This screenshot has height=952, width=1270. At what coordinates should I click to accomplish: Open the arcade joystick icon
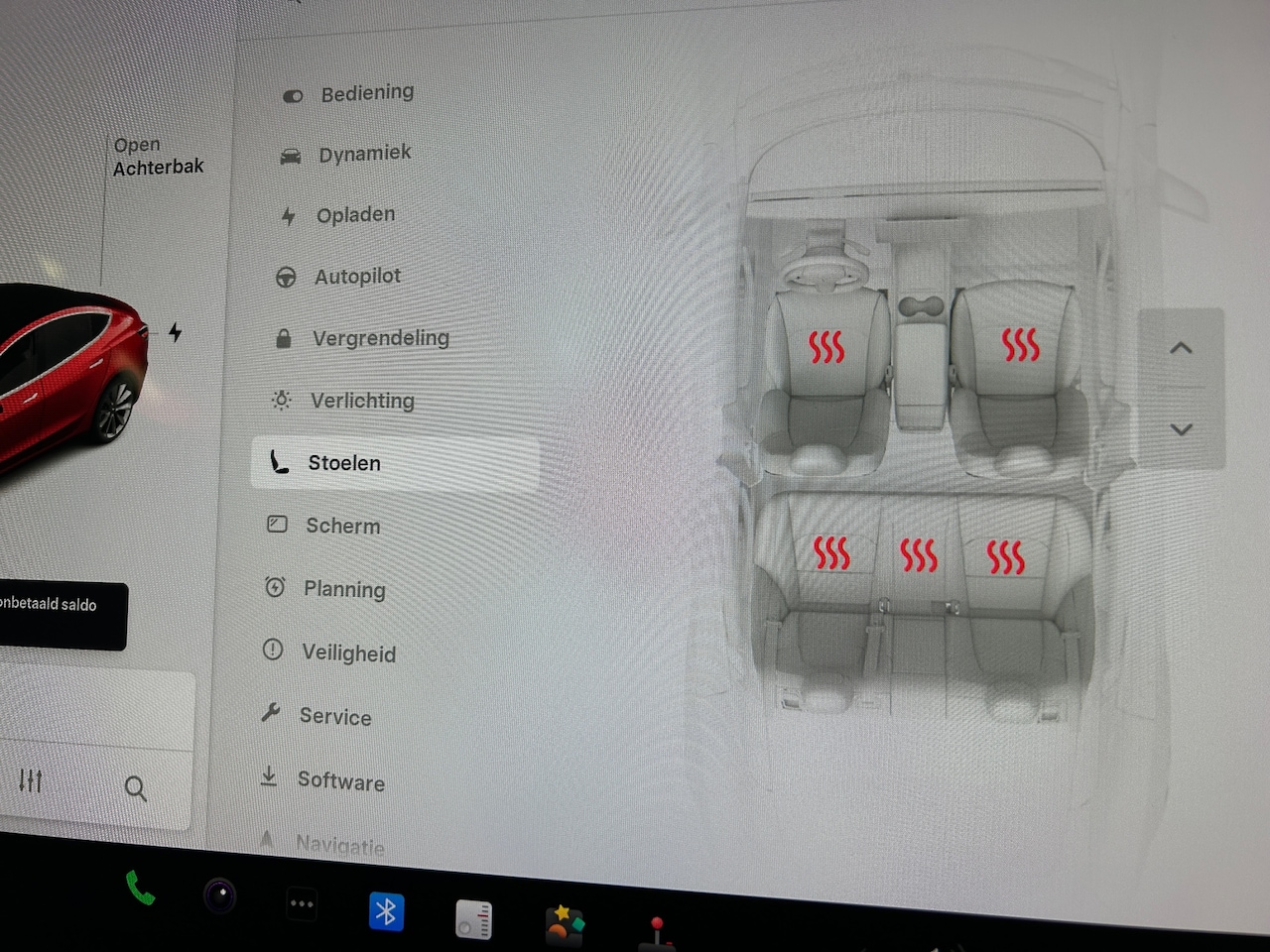pos(656,931)
